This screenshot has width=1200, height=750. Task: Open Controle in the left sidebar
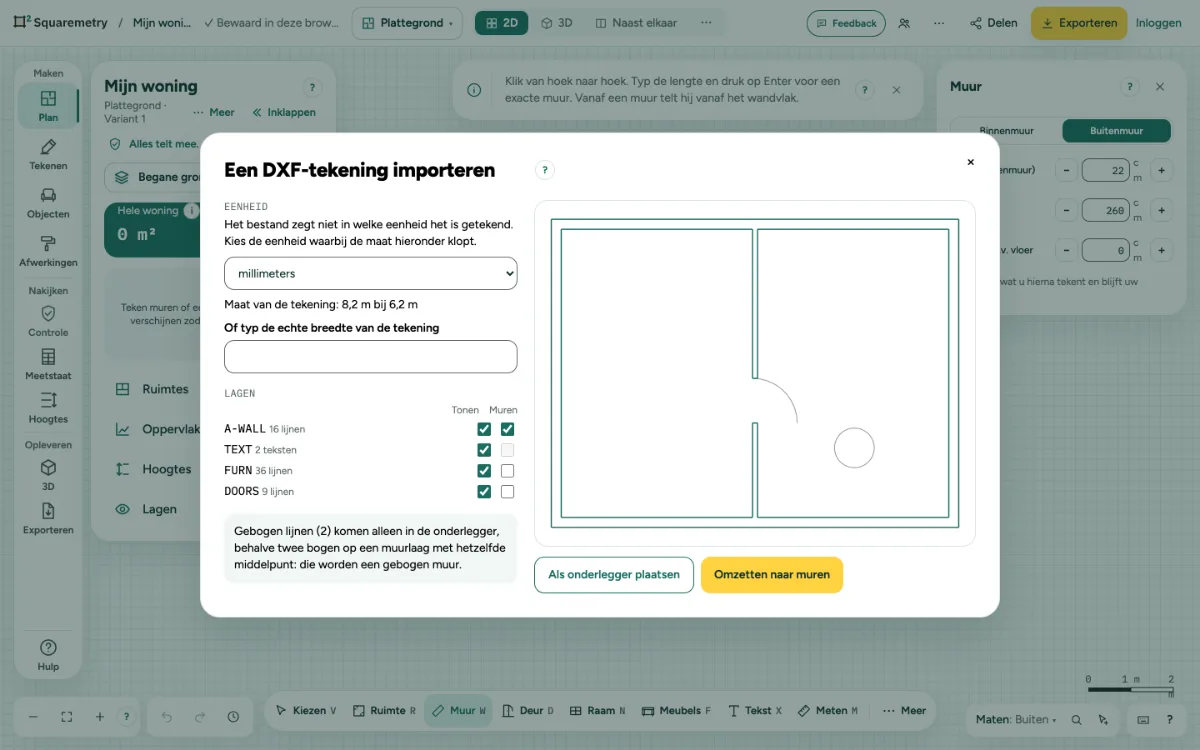(48, 321)
